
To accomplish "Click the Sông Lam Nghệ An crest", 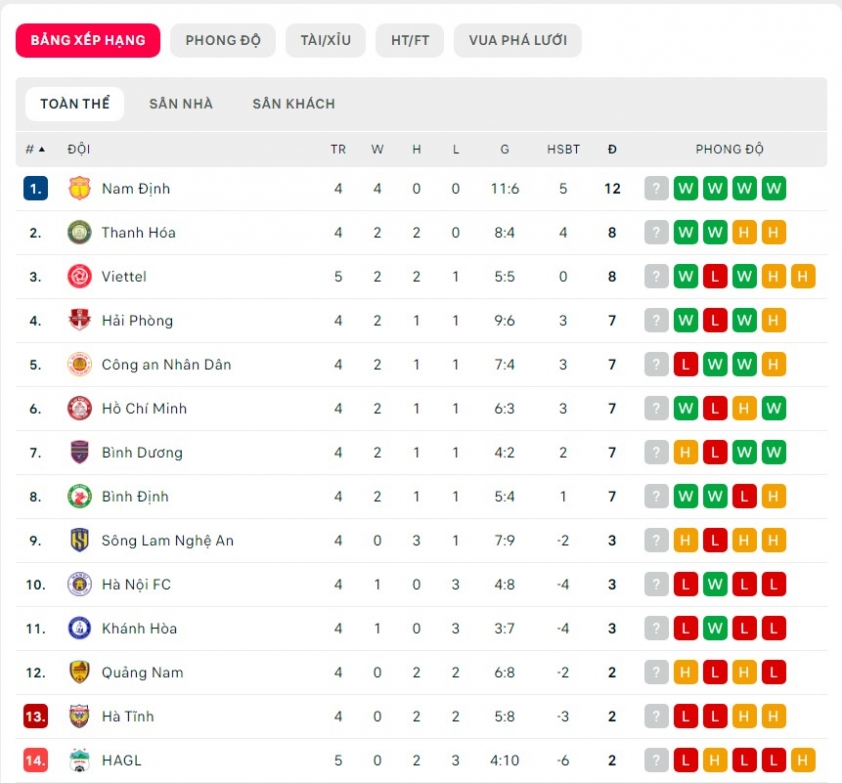I will (x=79, y=540).
